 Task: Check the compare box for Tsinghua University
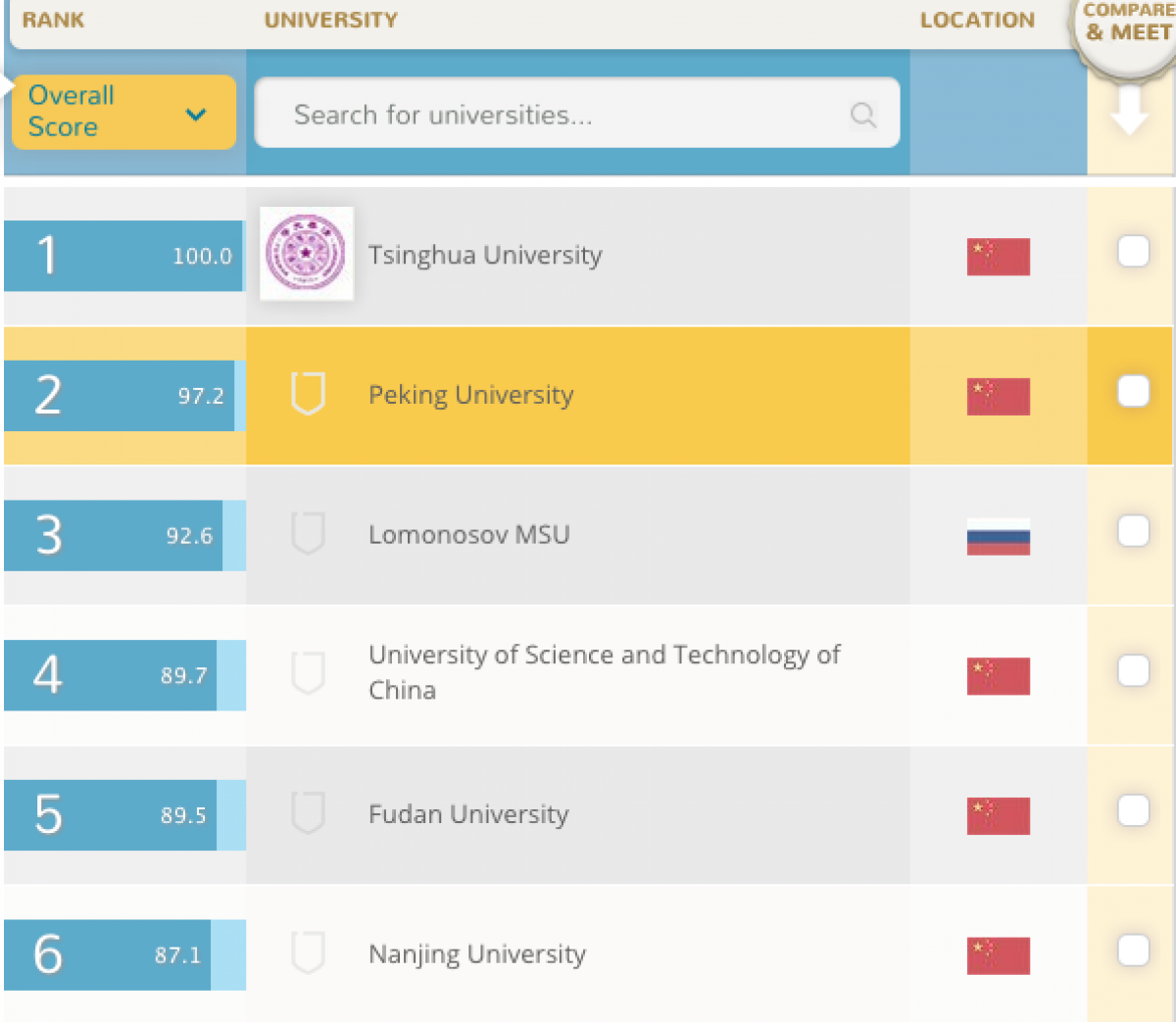[x=1133, y=252]
